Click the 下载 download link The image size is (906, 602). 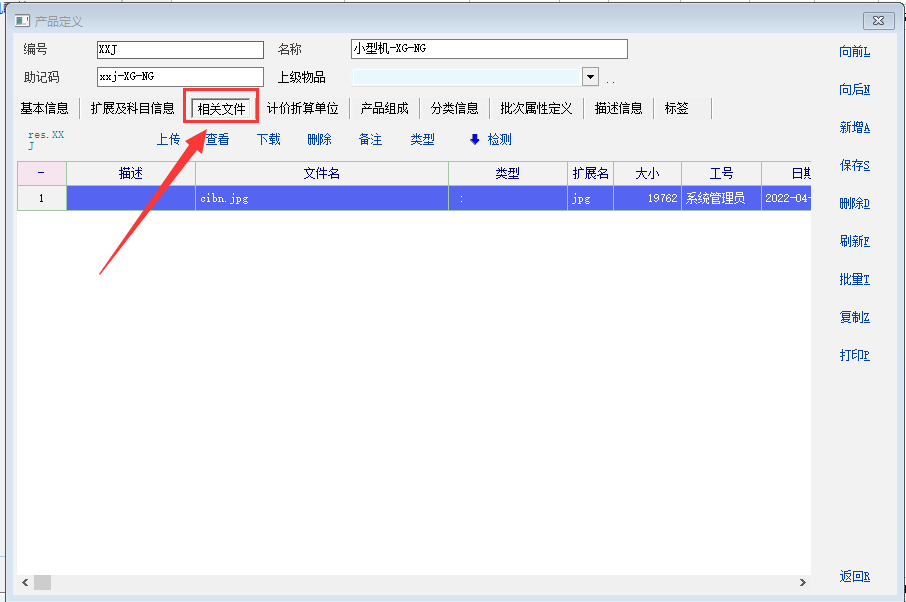click(x=268, y=140)
